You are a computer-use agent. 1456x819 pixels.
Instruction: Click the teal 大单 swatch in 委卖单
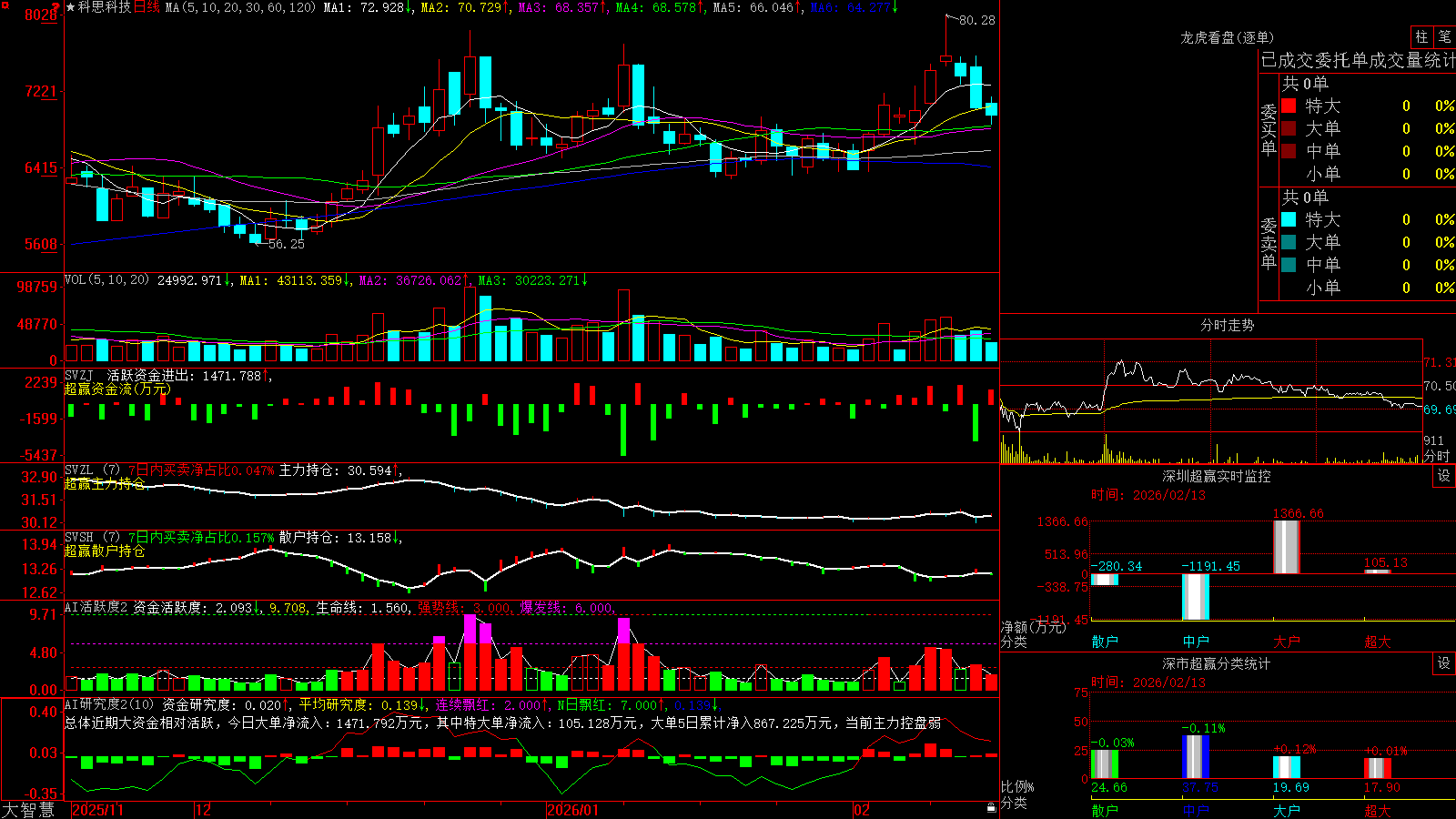(x=1289, y=242)
